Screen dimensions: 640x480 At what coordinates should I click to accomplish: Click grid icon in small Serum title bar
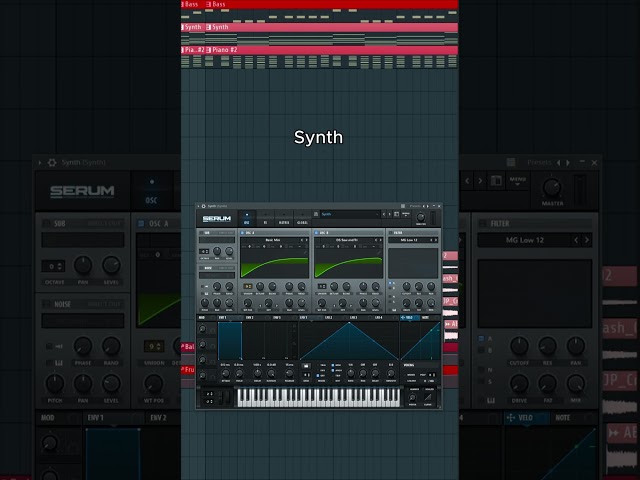403,206
